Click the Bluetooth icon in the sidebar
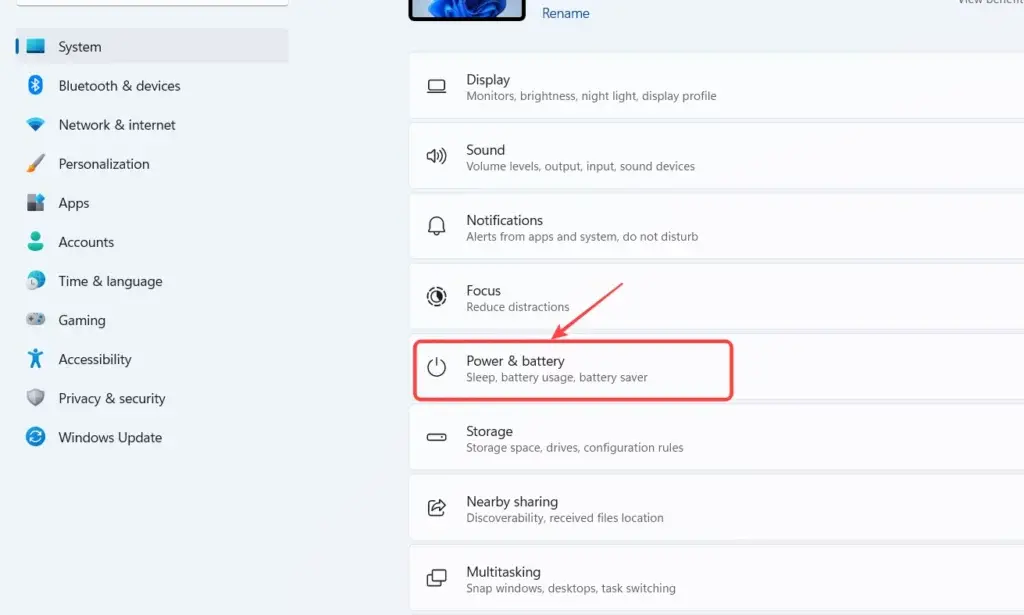1024x615 pixels. 33,86
